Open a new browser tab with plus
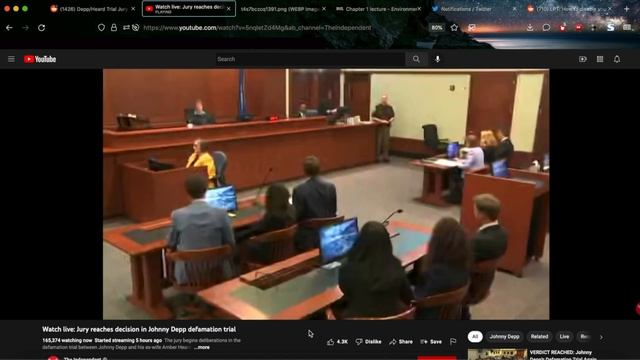The image size is (640, 360). (x=627, y=9)
